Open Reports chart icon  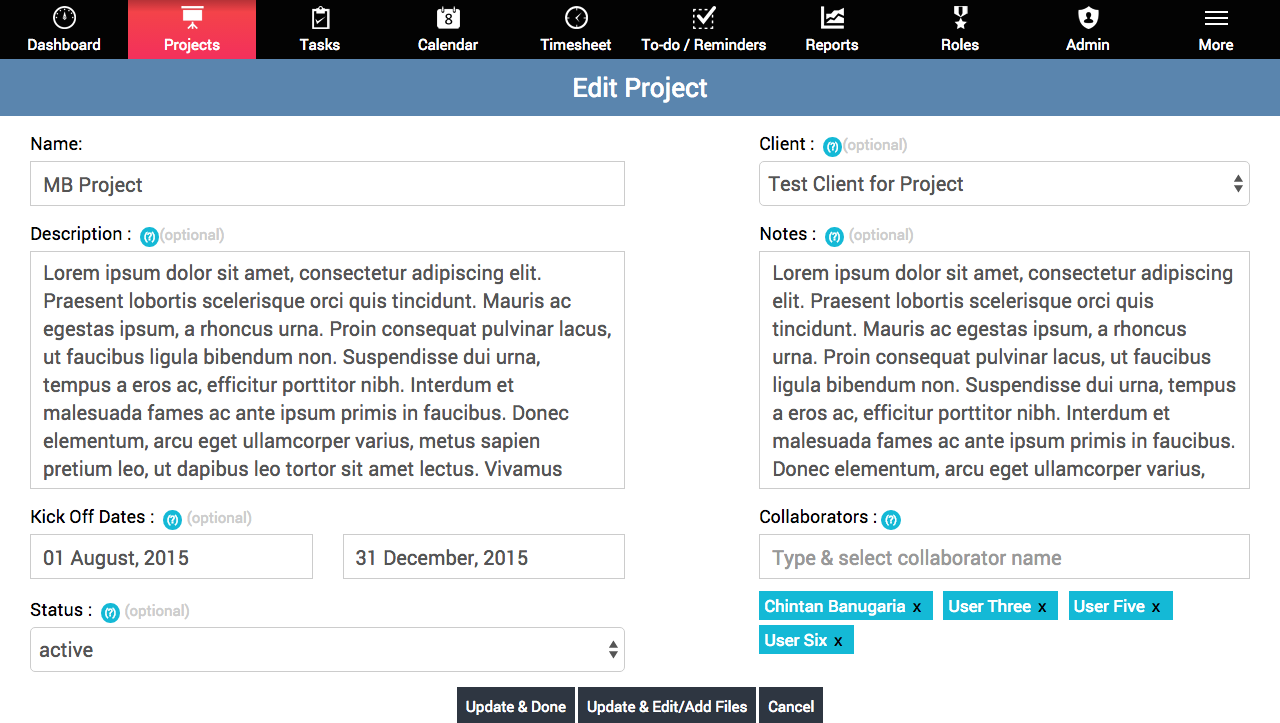pos(832,18)
